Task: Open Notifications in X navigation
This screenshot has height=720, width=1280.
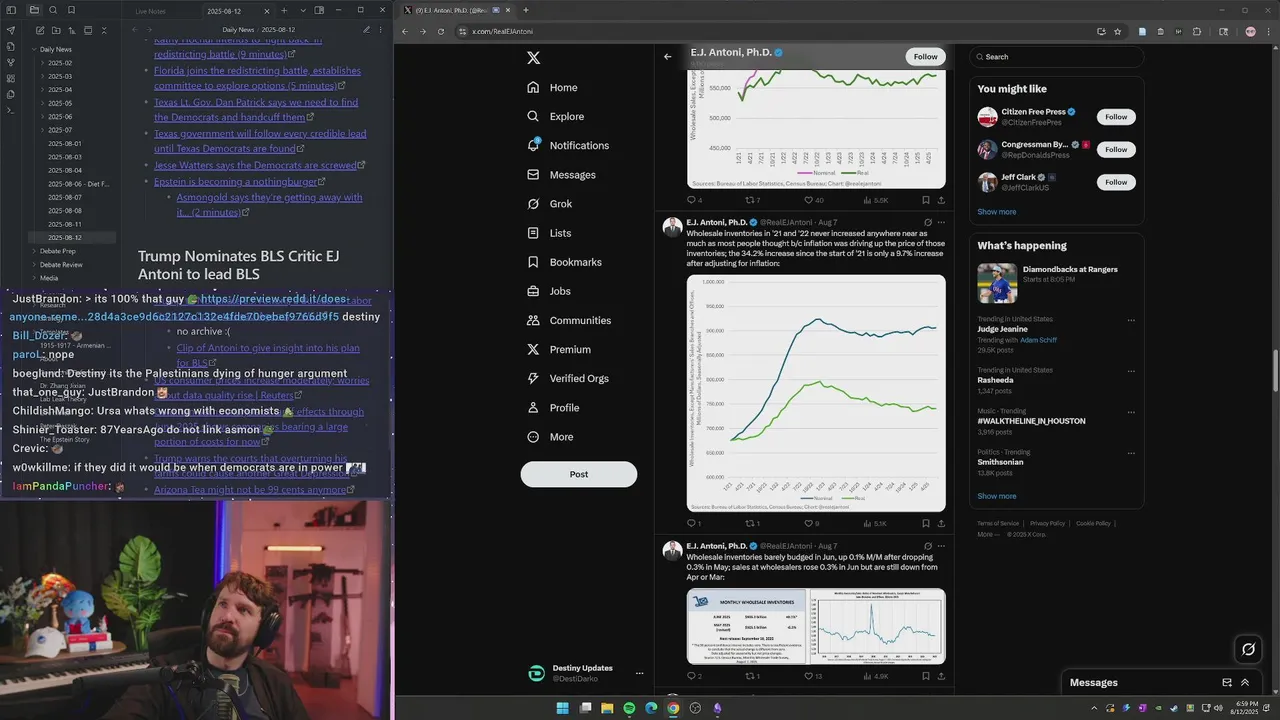Action: point(568,145)
